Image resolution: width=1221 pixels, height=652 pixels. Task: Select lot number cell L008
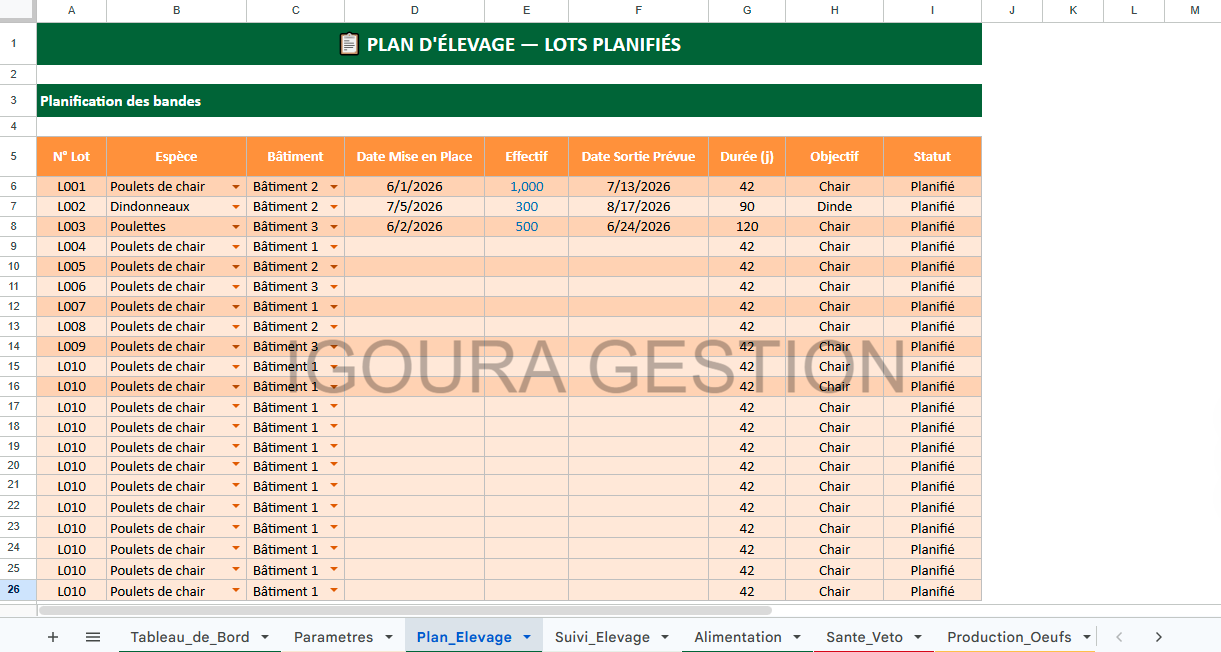(x=72, y=327)
